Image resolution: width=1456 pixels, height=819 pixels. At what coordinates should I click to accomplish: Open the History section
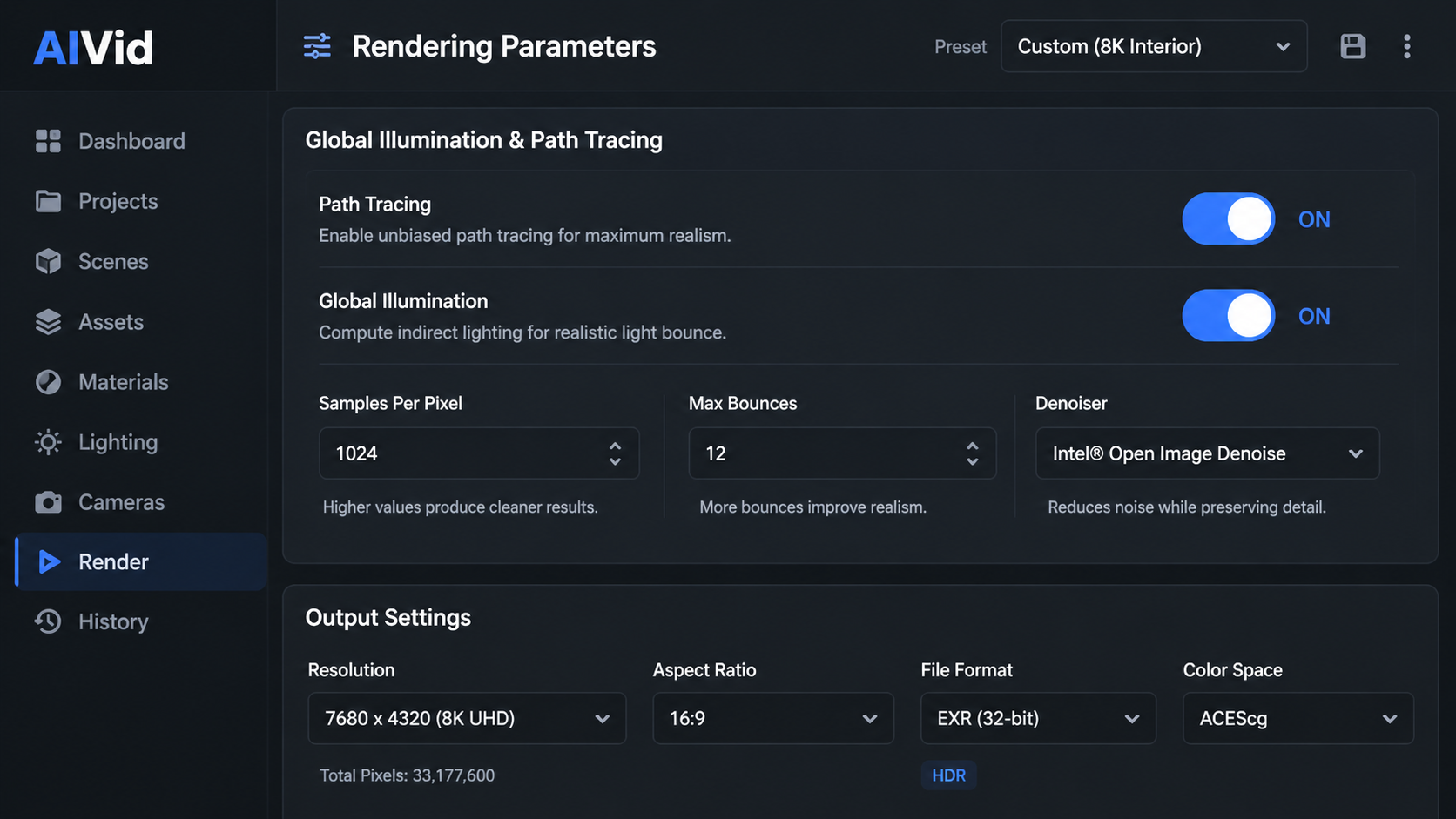click(x=141, y=621)
